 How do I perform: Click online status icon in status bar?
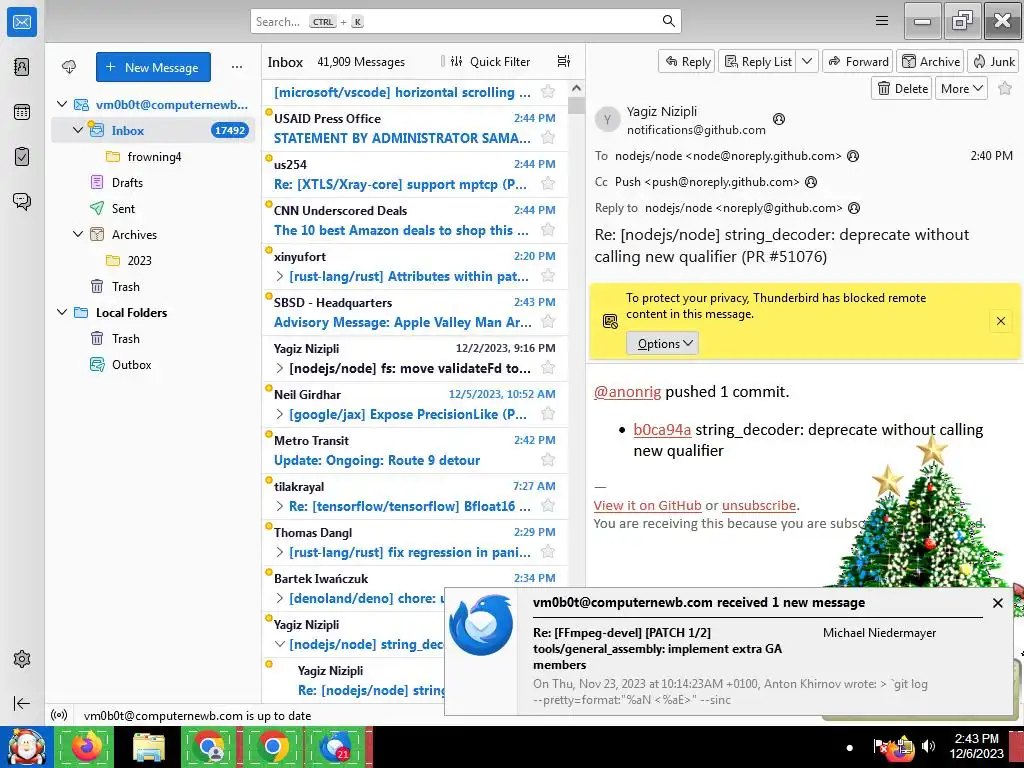click(x=59, y=715)
